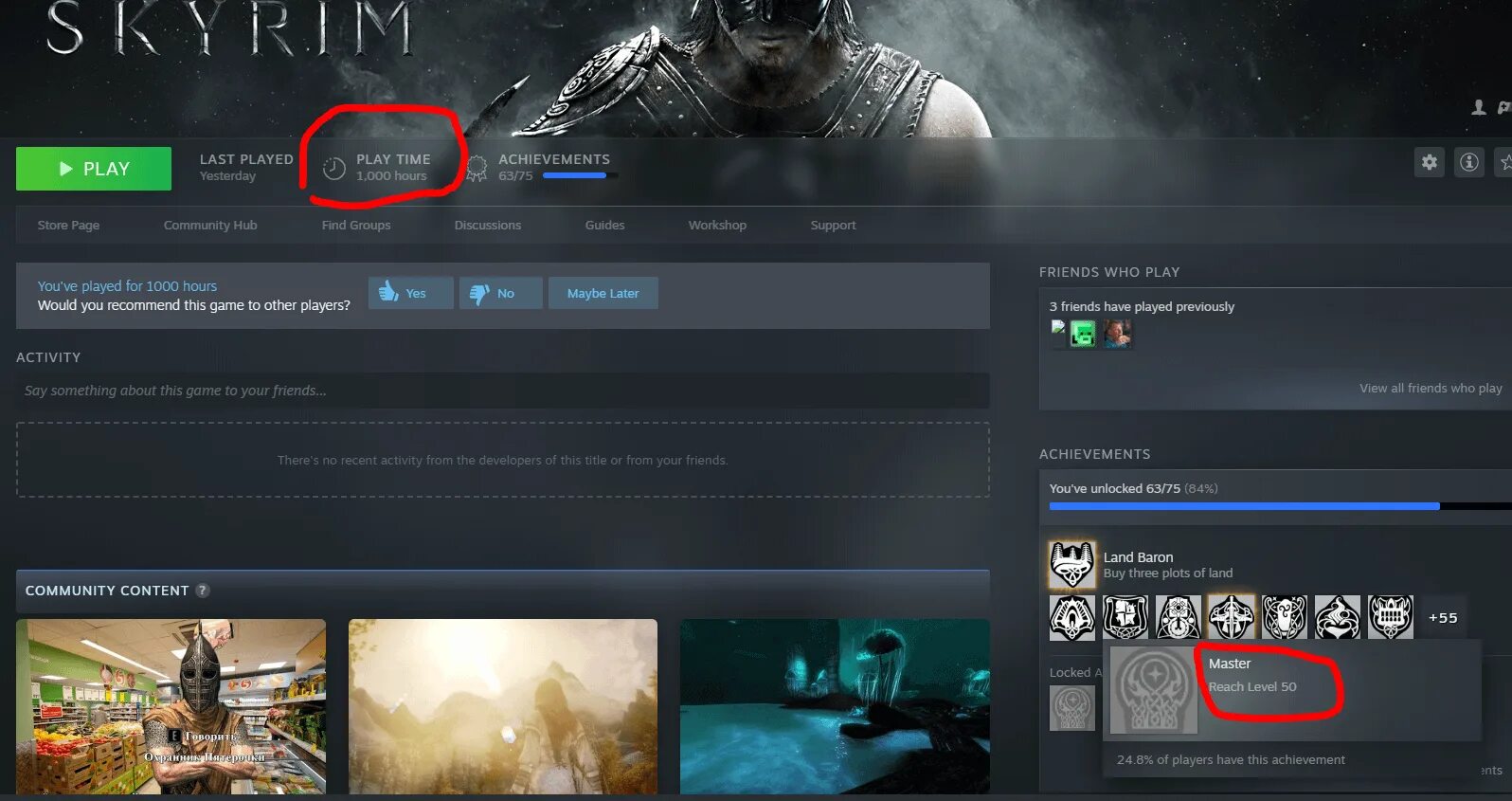Click the fifth achievement icon in the row

[1285, 618]
